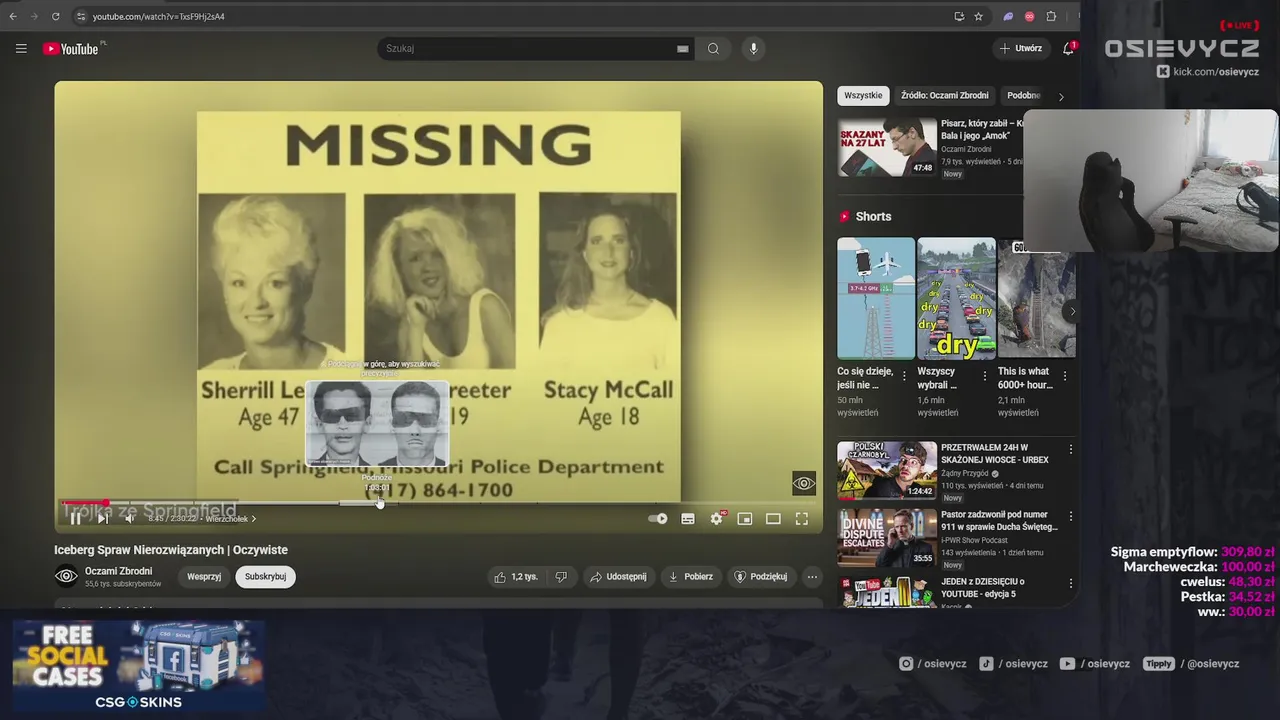Mute the video volume
The width and height of the screenshot is (1280, 720).
pos(129,518)
